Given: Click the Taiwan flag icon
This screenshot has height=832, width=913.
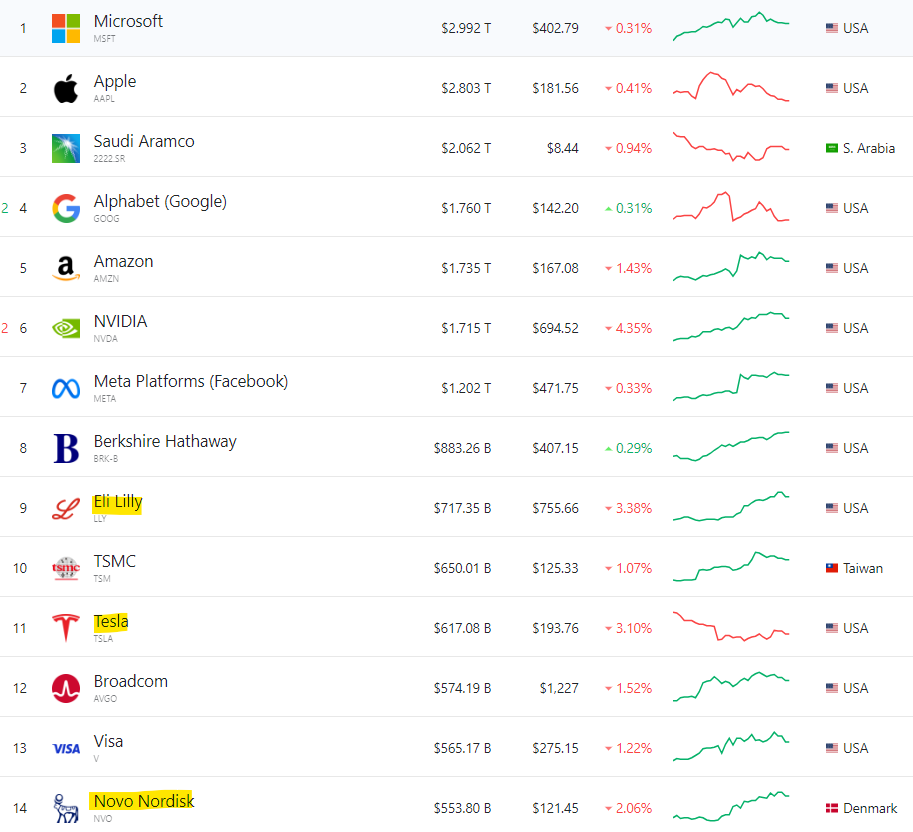Looking at the screenshot, I should click(x=831, y=568).
